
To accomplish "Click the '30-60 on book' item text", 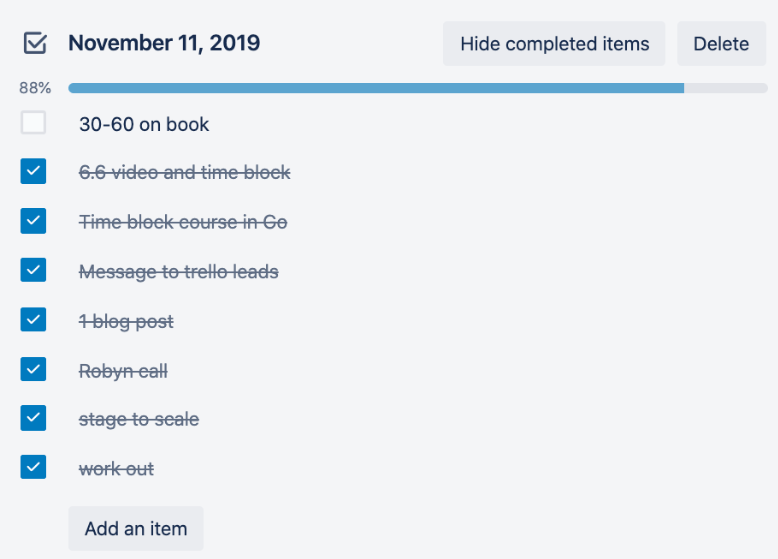I will (144, 124).
